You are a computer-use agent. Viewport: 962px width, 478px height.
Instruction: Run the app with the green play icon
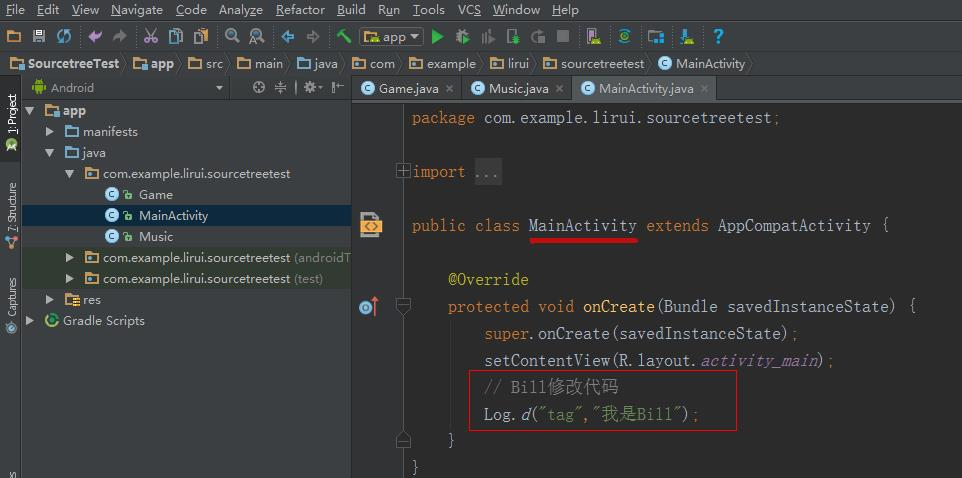[437, 37]
